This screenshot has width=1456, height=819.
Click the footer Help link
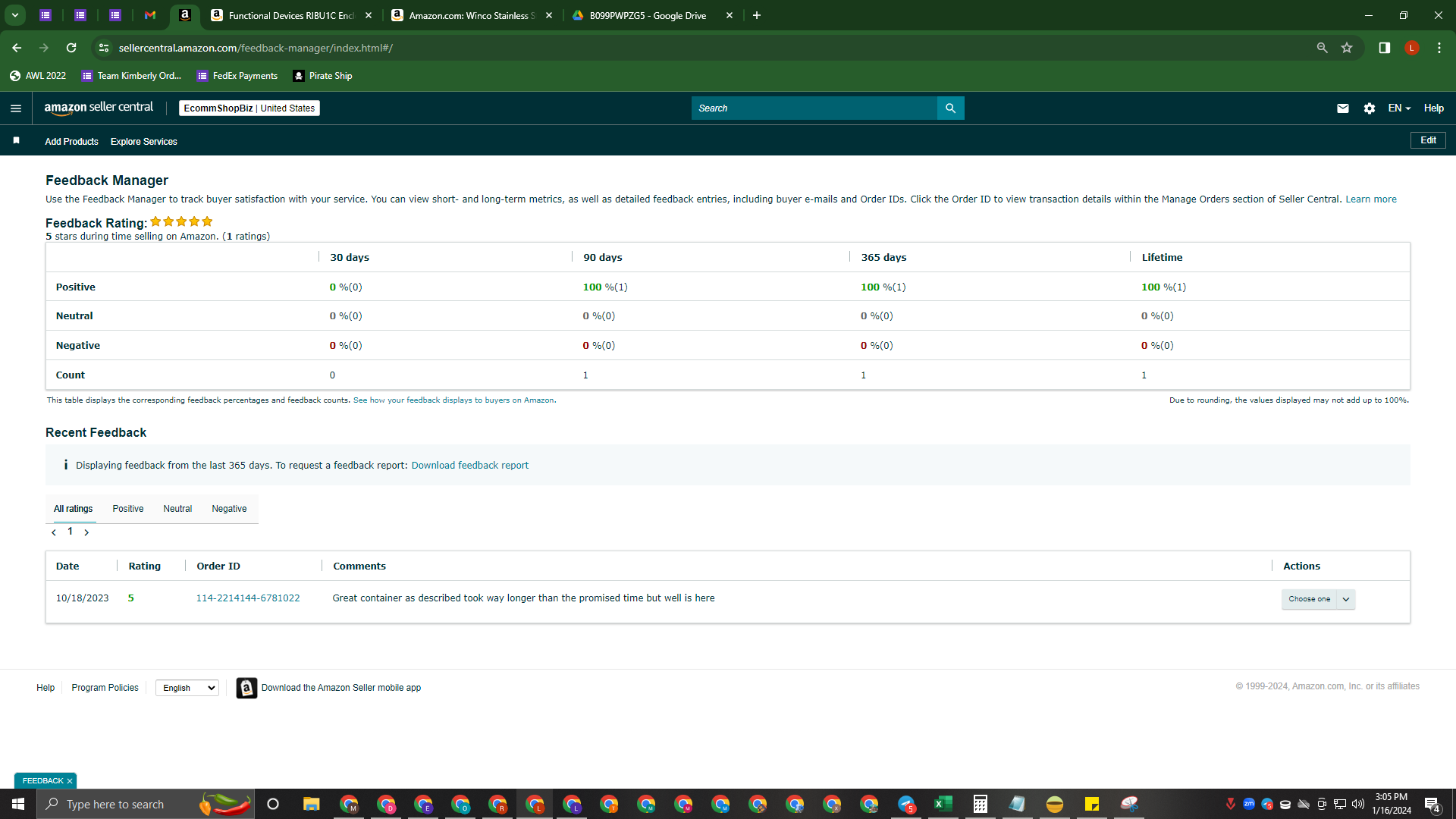point(45,688)
